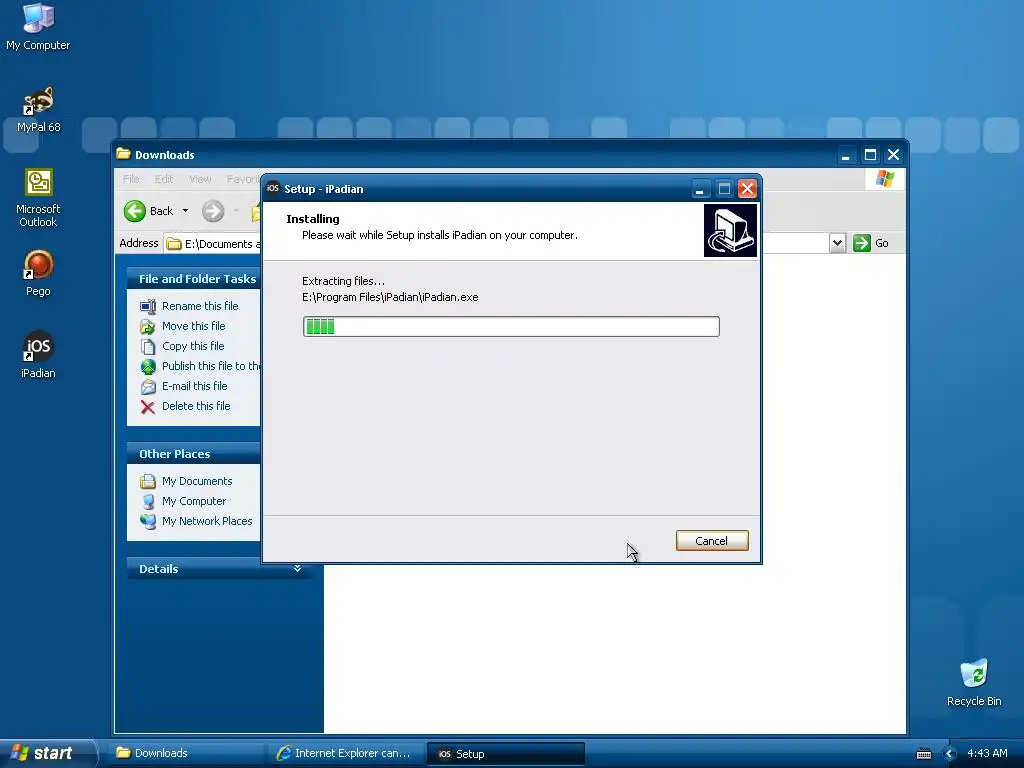This screenshot has height=768, width=1024.
Task: Click the E-mail envelope icon
Action: coord(148,387)
